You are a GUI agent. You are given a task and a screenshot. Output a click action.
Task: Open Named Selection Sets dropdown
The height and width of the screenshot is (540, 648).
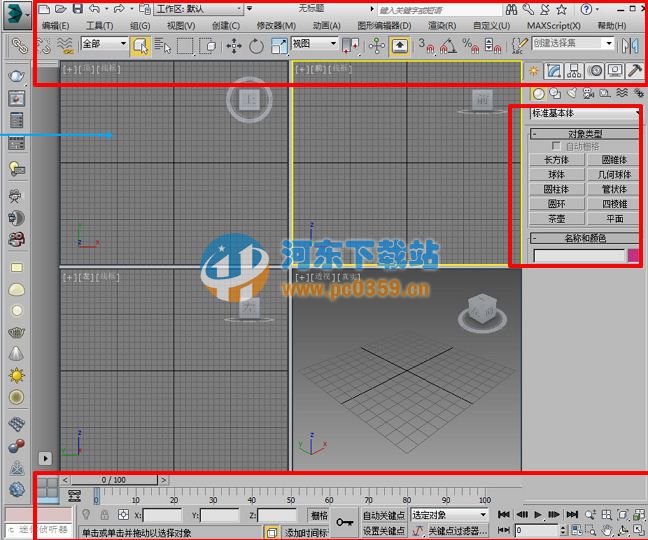click(x=609, y=43)
